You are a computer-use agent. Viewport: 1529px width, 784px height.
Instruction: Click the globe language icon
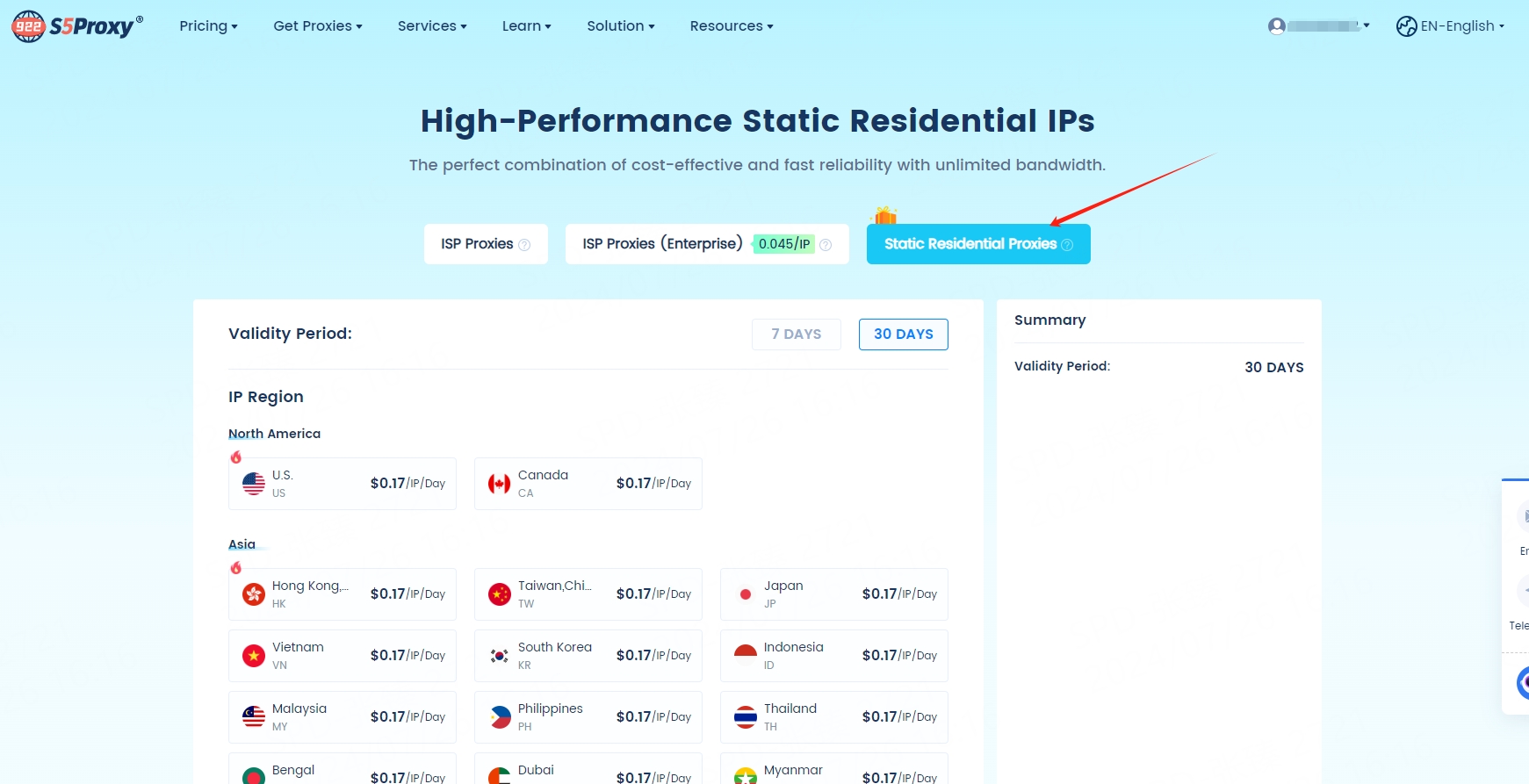click(1406, 26)
